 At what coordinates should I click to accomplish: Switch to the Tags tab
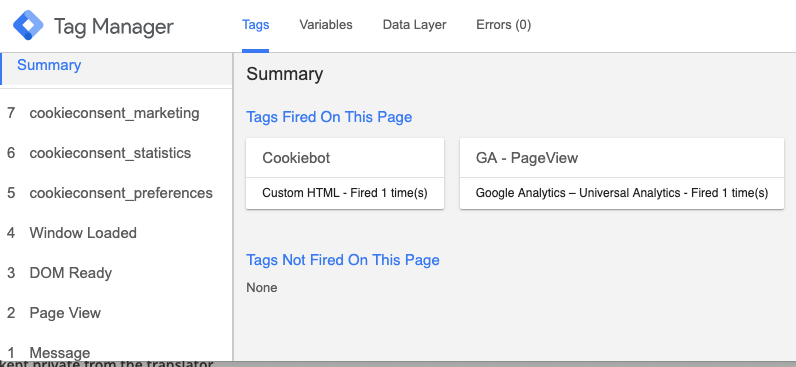click(255, 25)
